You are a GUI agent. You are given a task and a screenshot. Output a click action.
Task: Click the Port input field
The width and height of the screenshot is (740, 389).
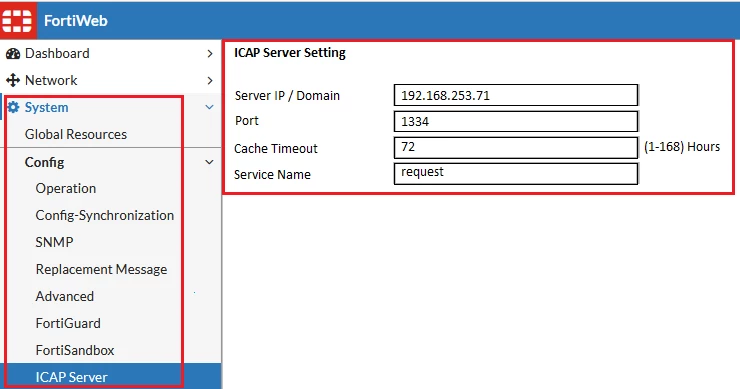[516, 121]
